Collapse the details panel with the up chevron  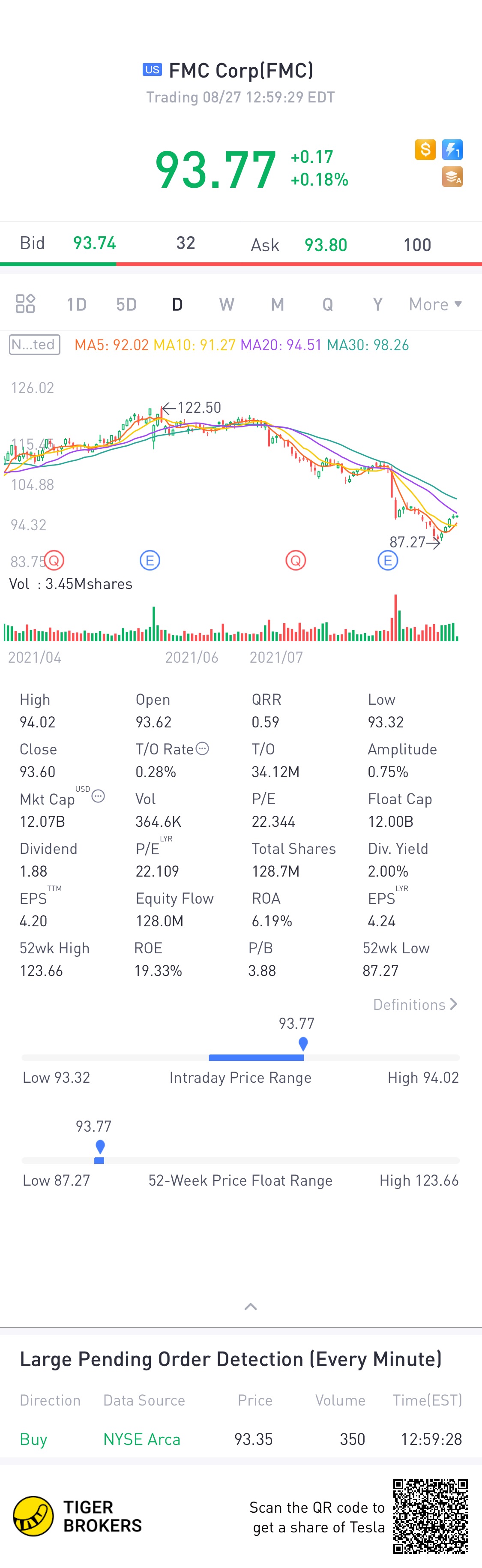[x=250, y=1306]
